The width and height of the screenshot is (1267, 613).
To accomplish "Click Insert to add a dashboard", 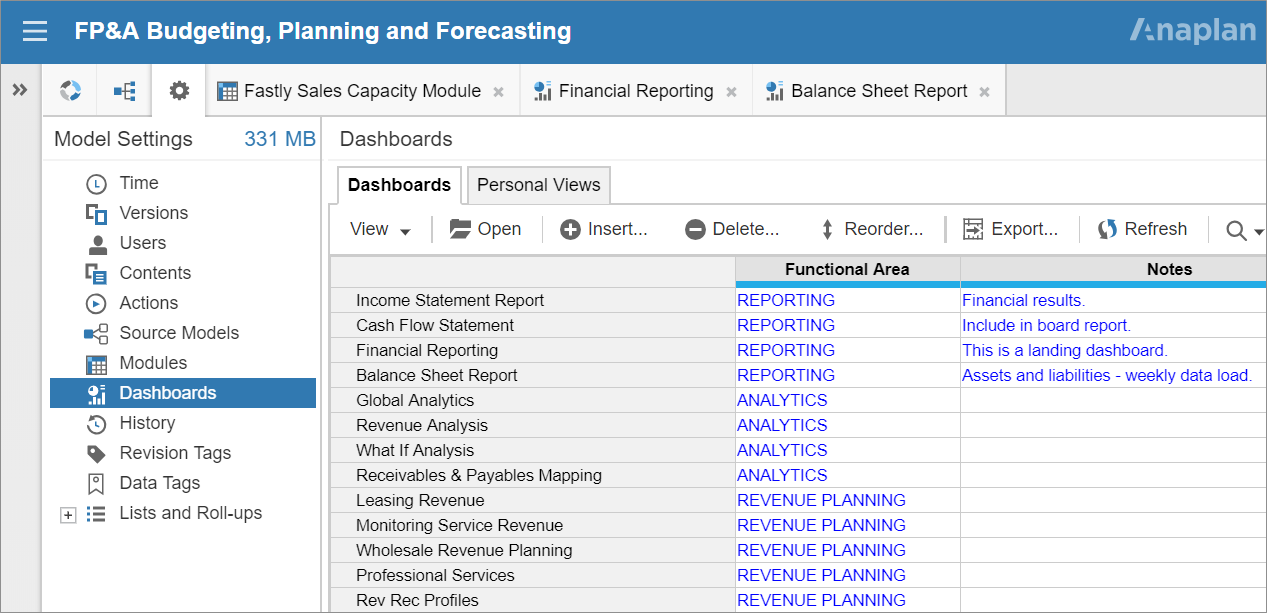I will (x=604, y=229).
